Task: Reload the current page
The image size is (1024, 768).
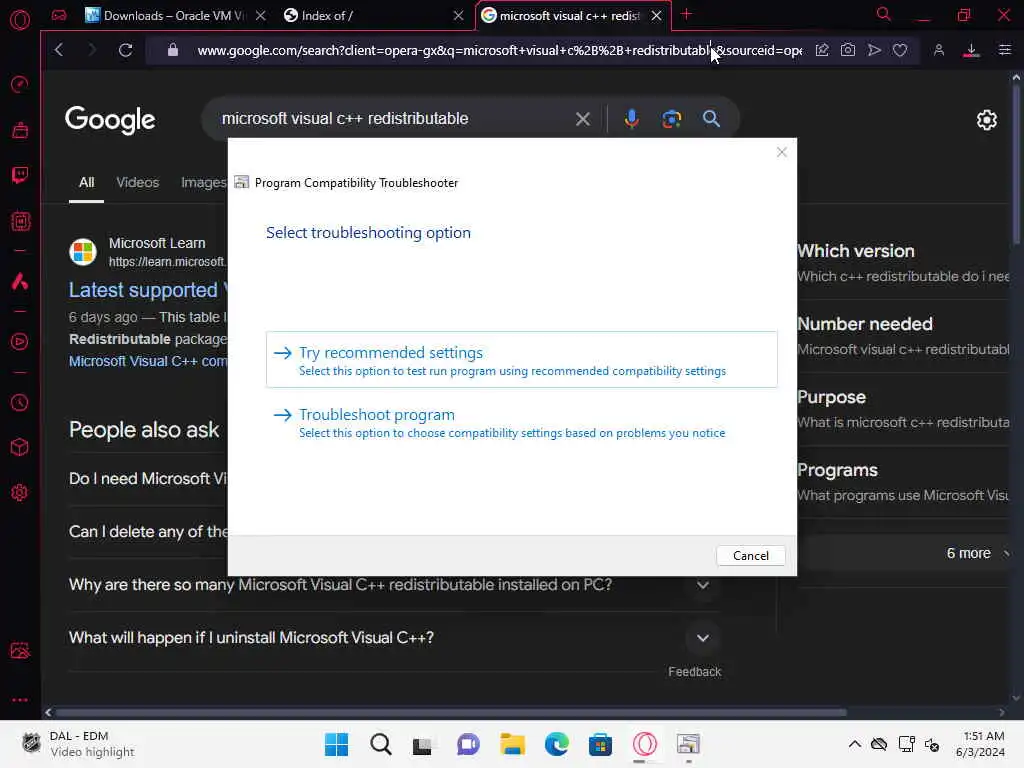Action: coord(125,50)
